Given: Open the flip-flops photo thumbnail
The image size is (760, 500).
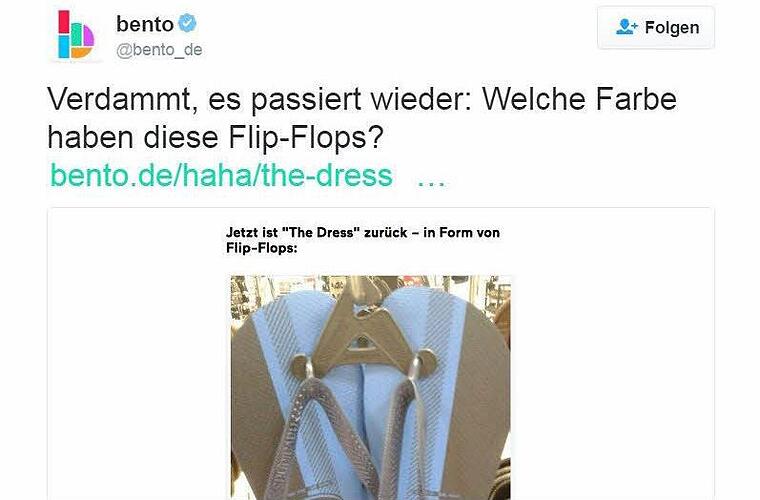Looking at the screenshot, I should [x=371, y=388].
